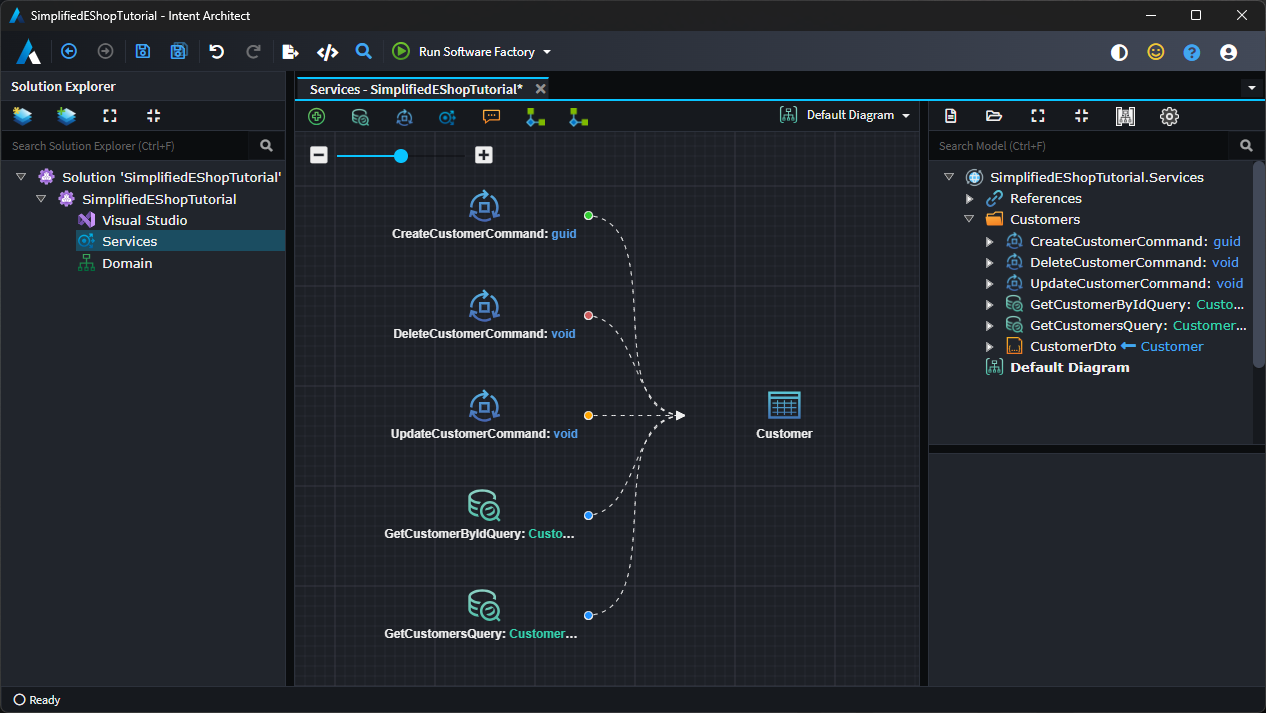This screenshot has width=1266, height=713.
Task: Save the current designer
Action: pos(143,52)
